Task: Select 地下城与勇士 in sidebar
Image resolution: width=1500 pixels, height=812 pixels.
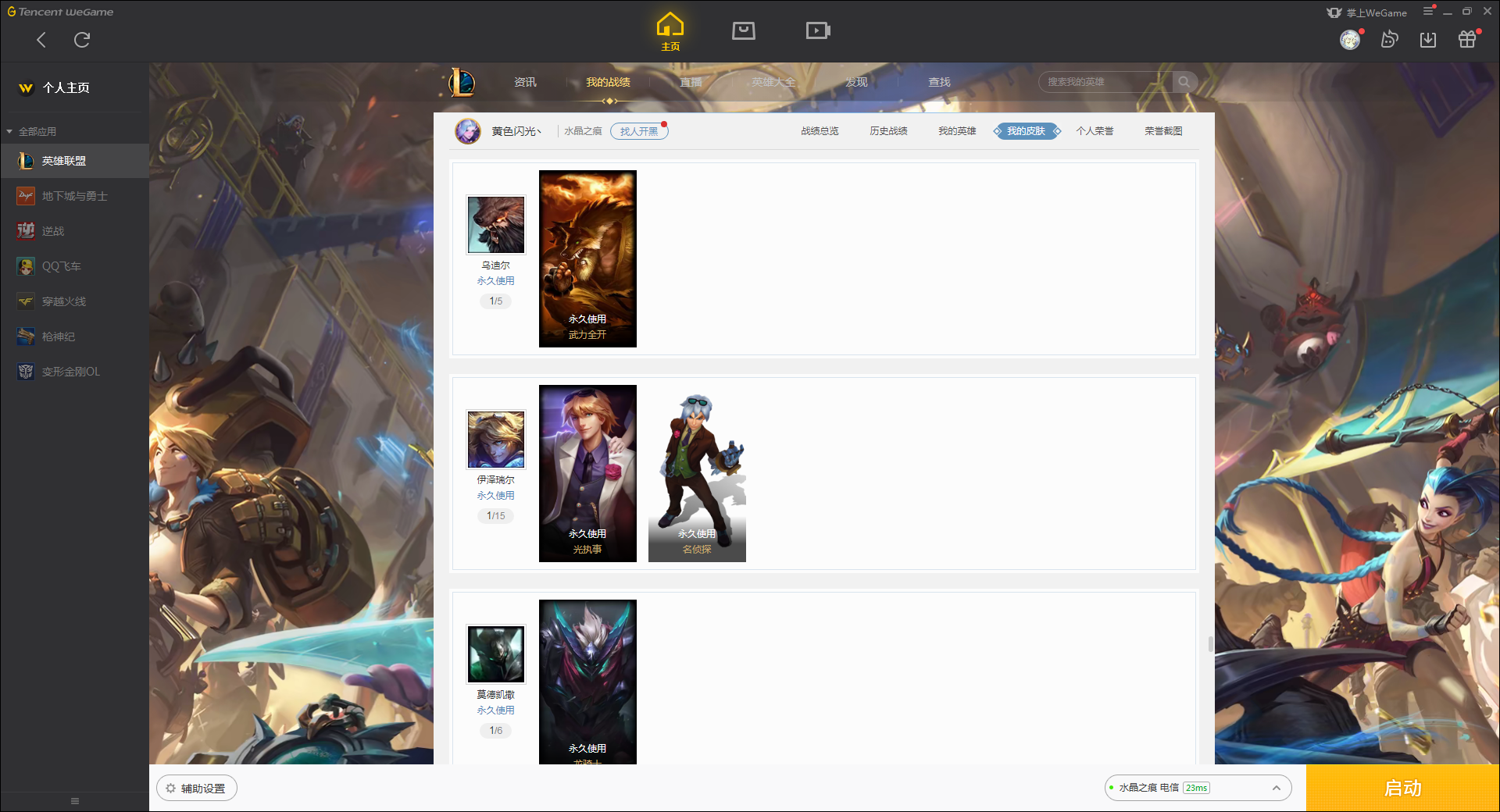Action: pyautogui.click(x=74, y=196)
